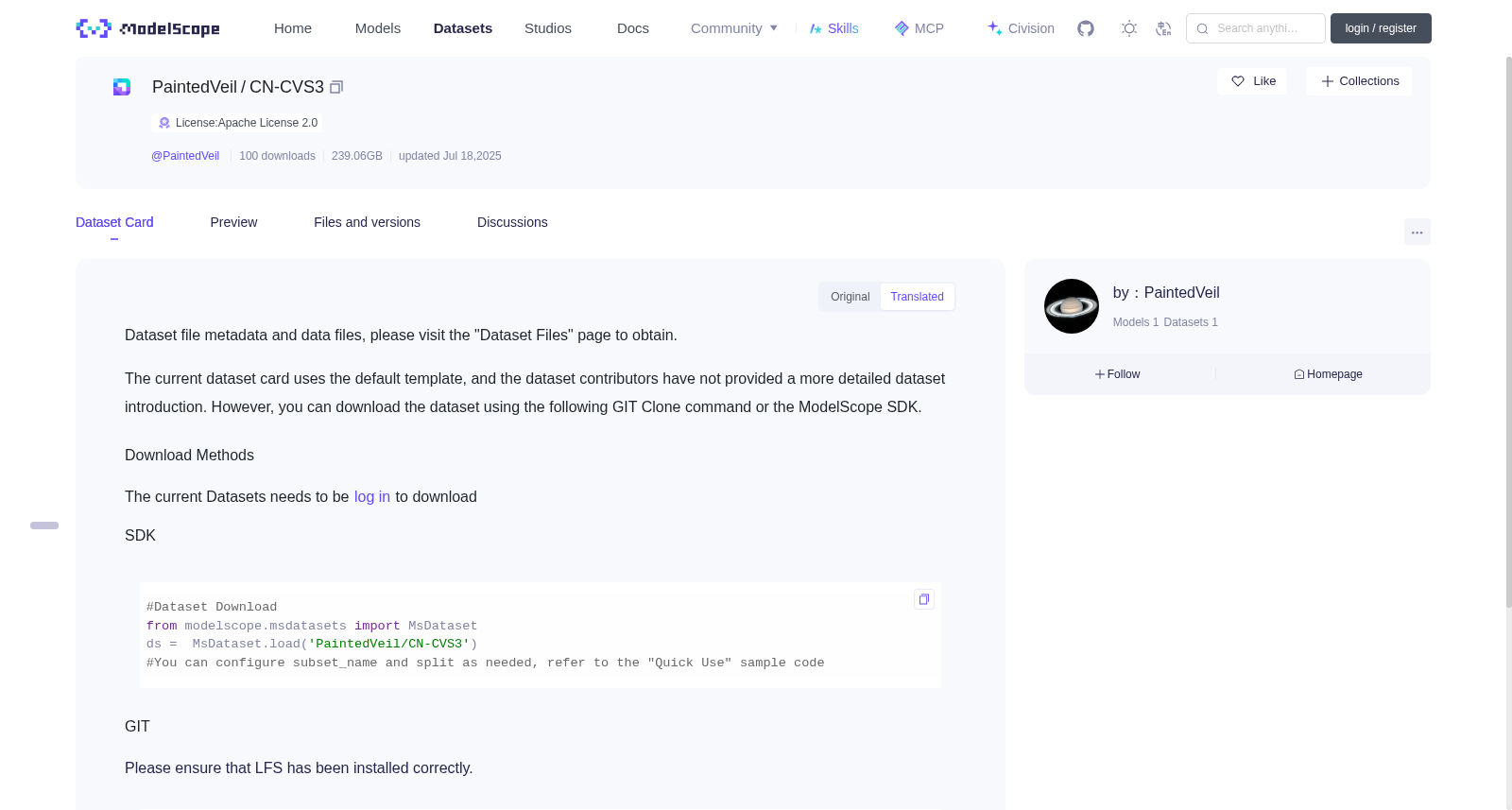Click the '239.06GB' size text
1512x810 pixels.
[357, 156]
